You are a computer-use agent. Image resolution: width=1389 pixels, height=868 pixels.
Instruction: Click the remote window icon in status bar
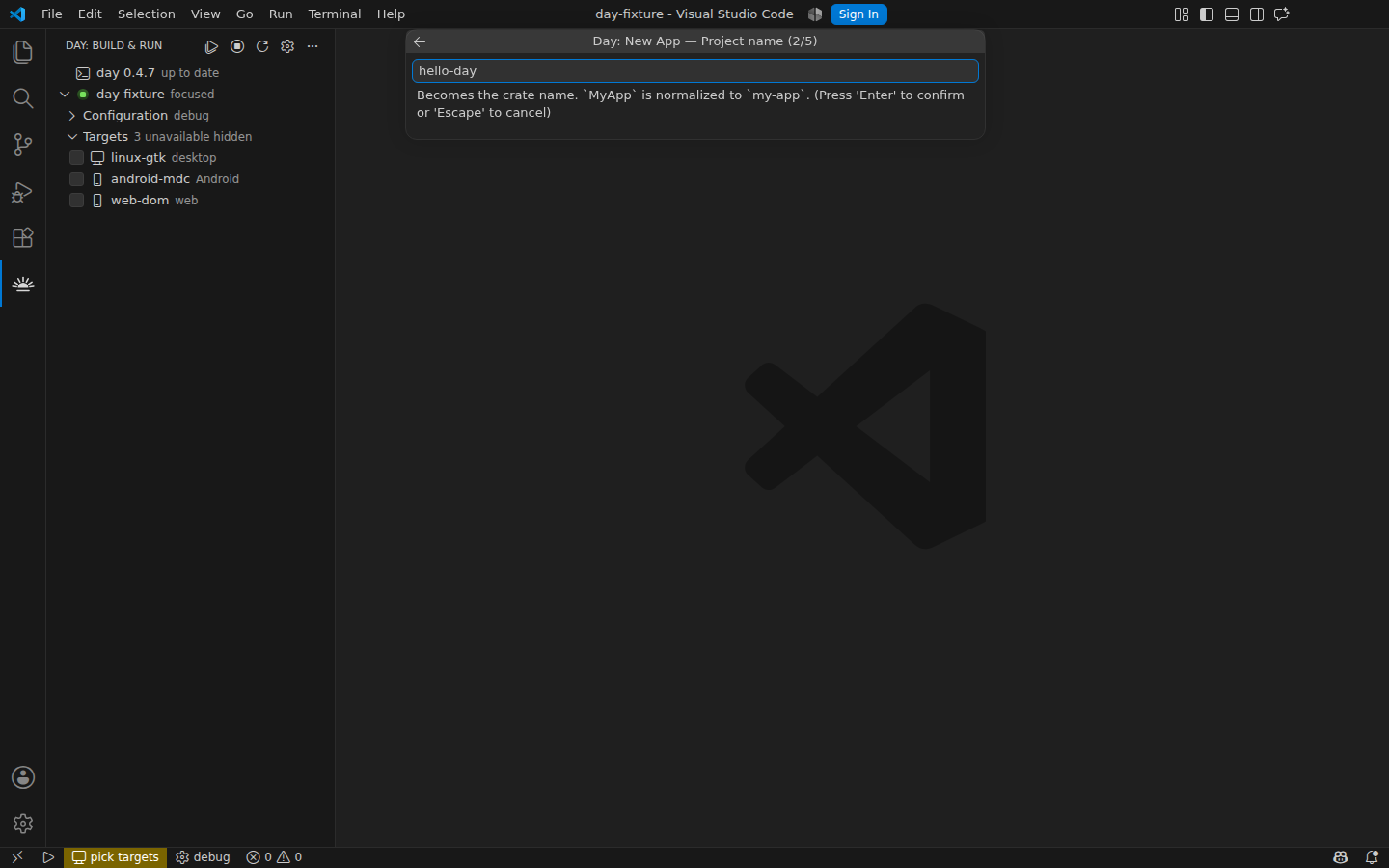(x=16, y=857)
